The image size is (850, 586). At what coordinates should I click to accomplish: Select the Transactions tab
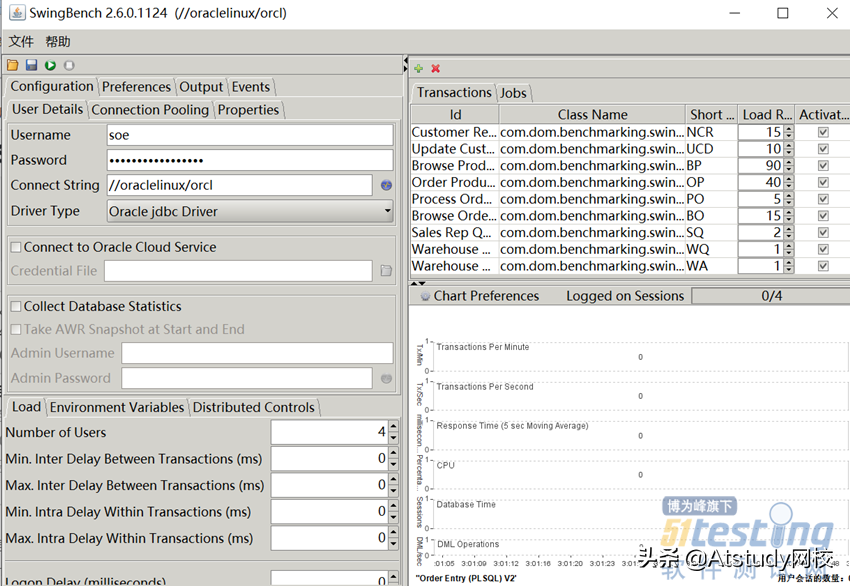pos(454,92)
